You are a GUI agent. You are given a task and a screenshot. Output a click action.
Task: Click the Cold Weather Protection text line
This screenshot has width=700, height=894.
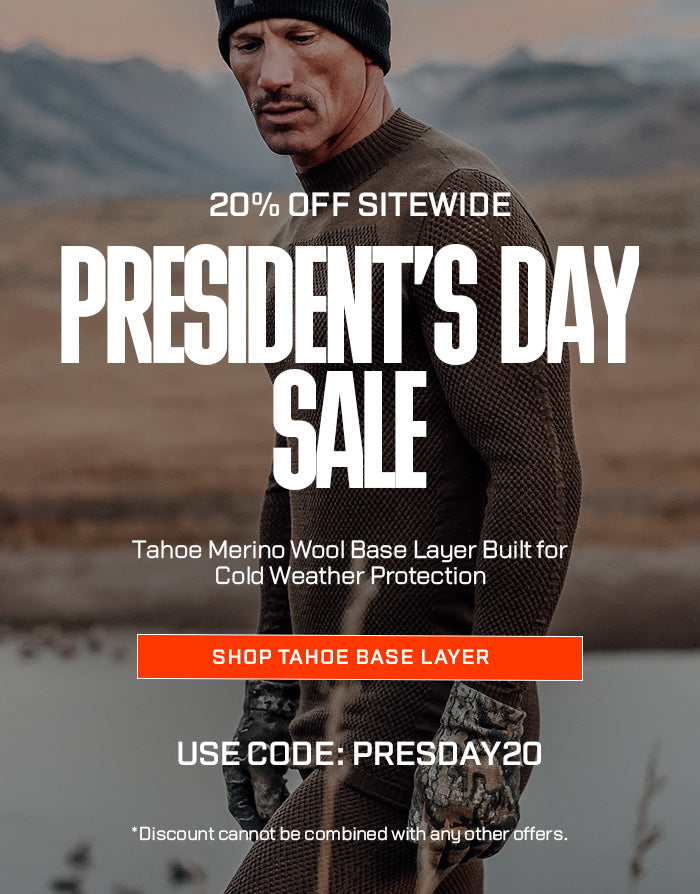point(350,575)
